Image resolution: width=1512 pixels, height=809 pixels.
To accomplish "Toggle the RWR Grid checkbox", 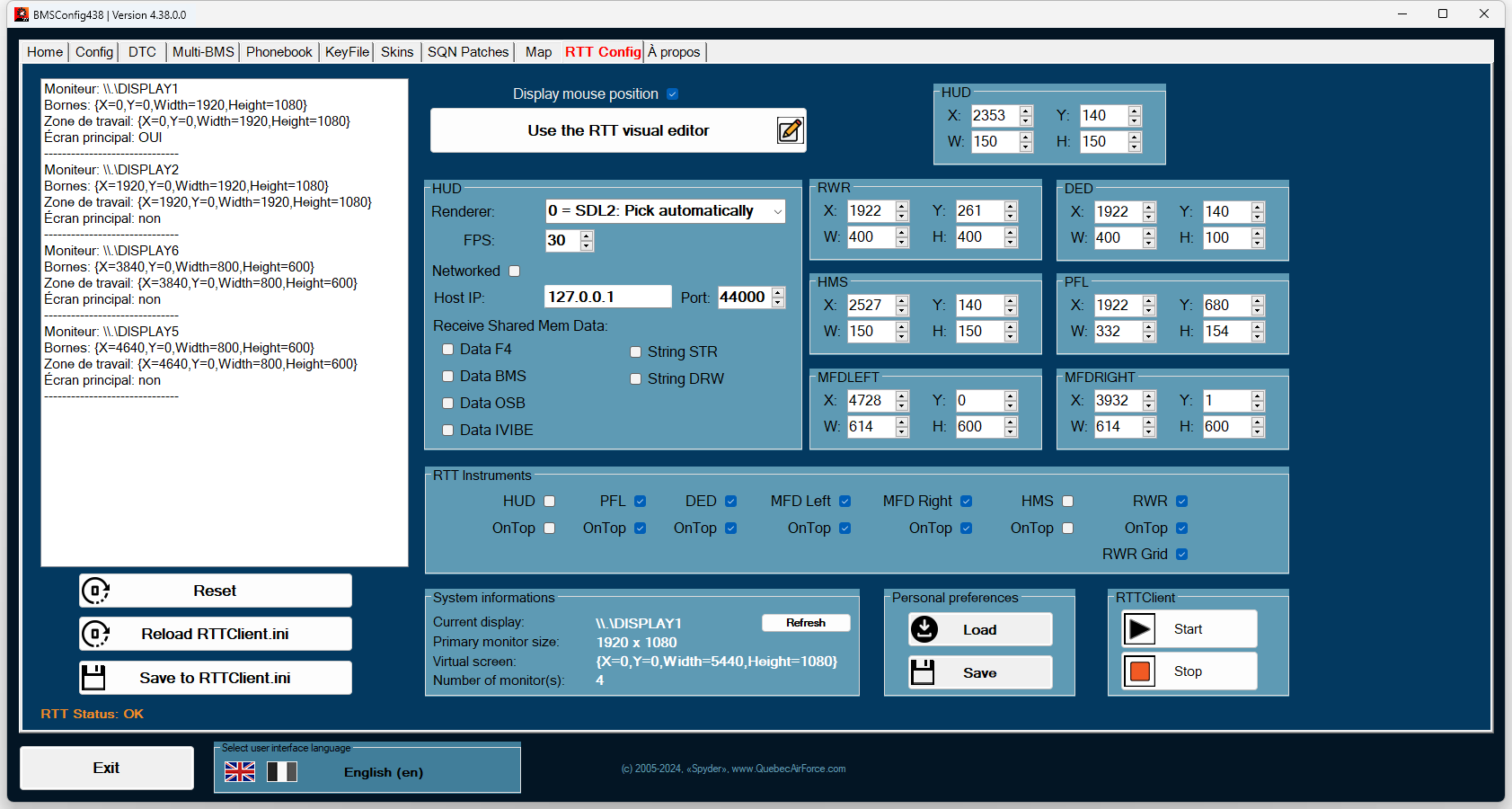I will (1182, 554).
